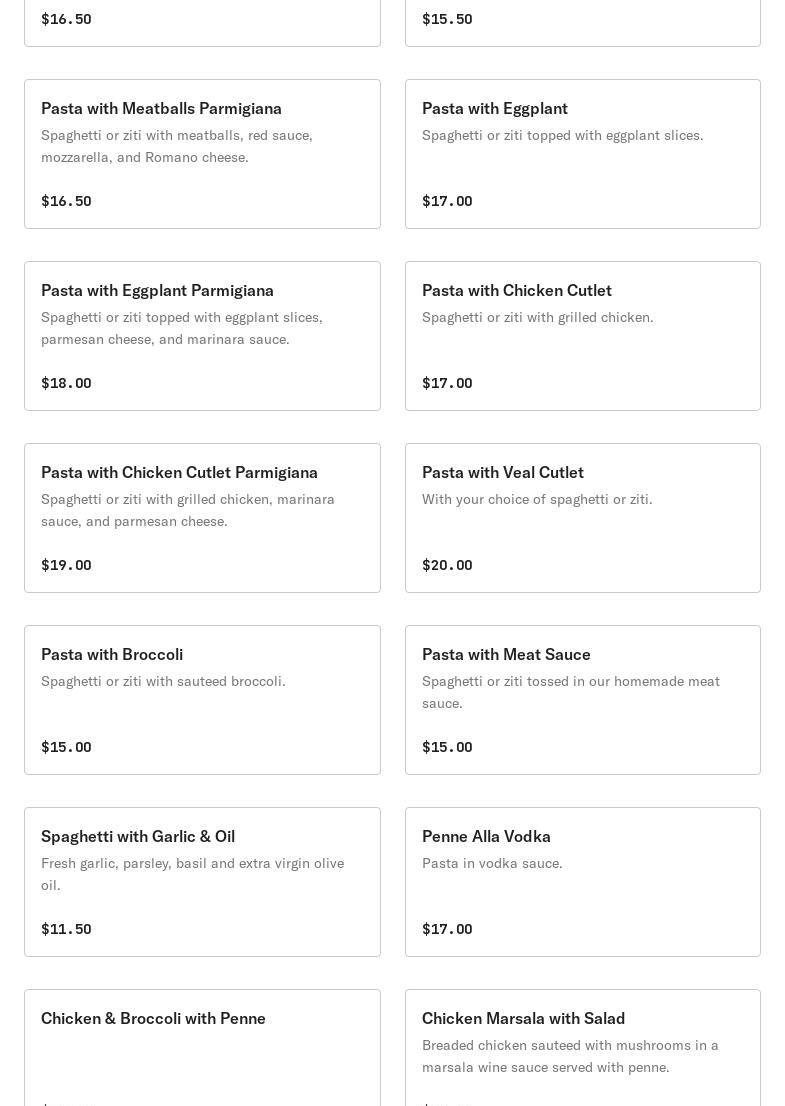
Task: Select the Pasta with Eggplant card
Action: [582, 154]
